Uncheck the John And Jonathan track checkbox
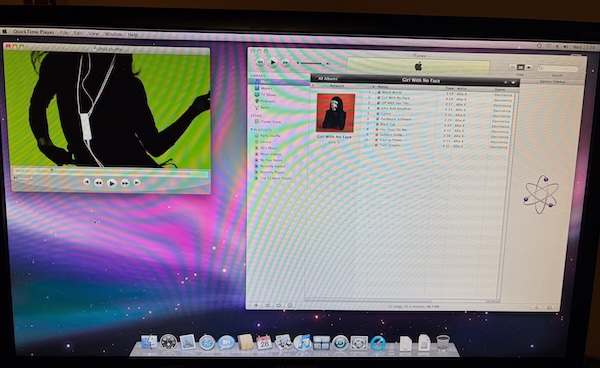The image size is (600, 368). click(378, 108)
